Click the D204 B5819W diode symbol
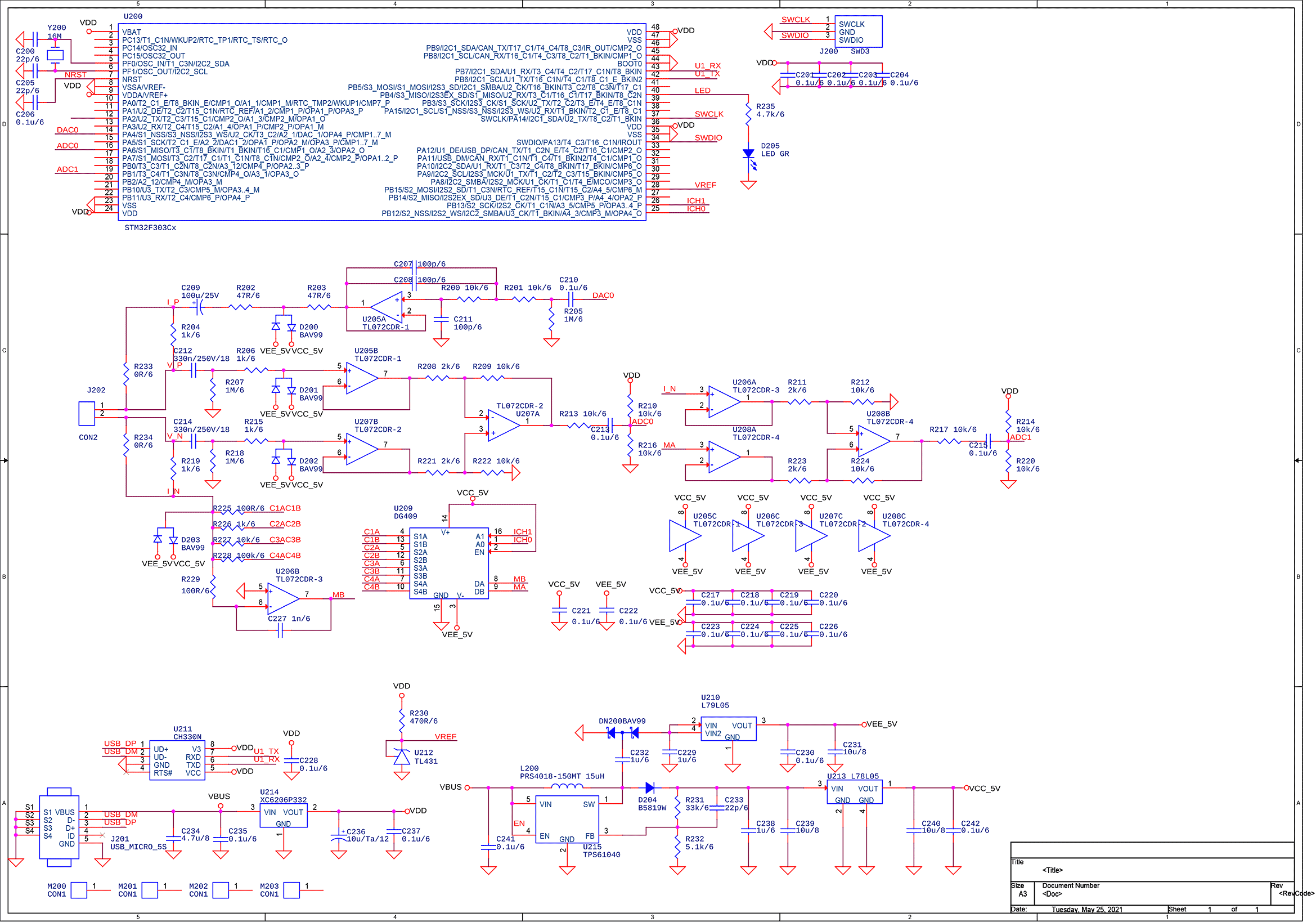 click(x=649, y=788)
